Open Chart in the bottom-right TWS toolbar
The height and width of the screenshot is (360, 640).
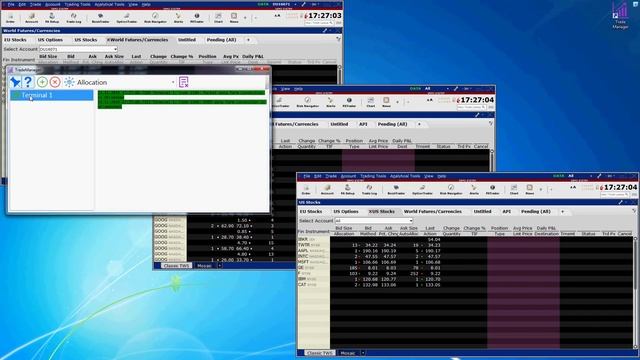click(x=514, y=190)
